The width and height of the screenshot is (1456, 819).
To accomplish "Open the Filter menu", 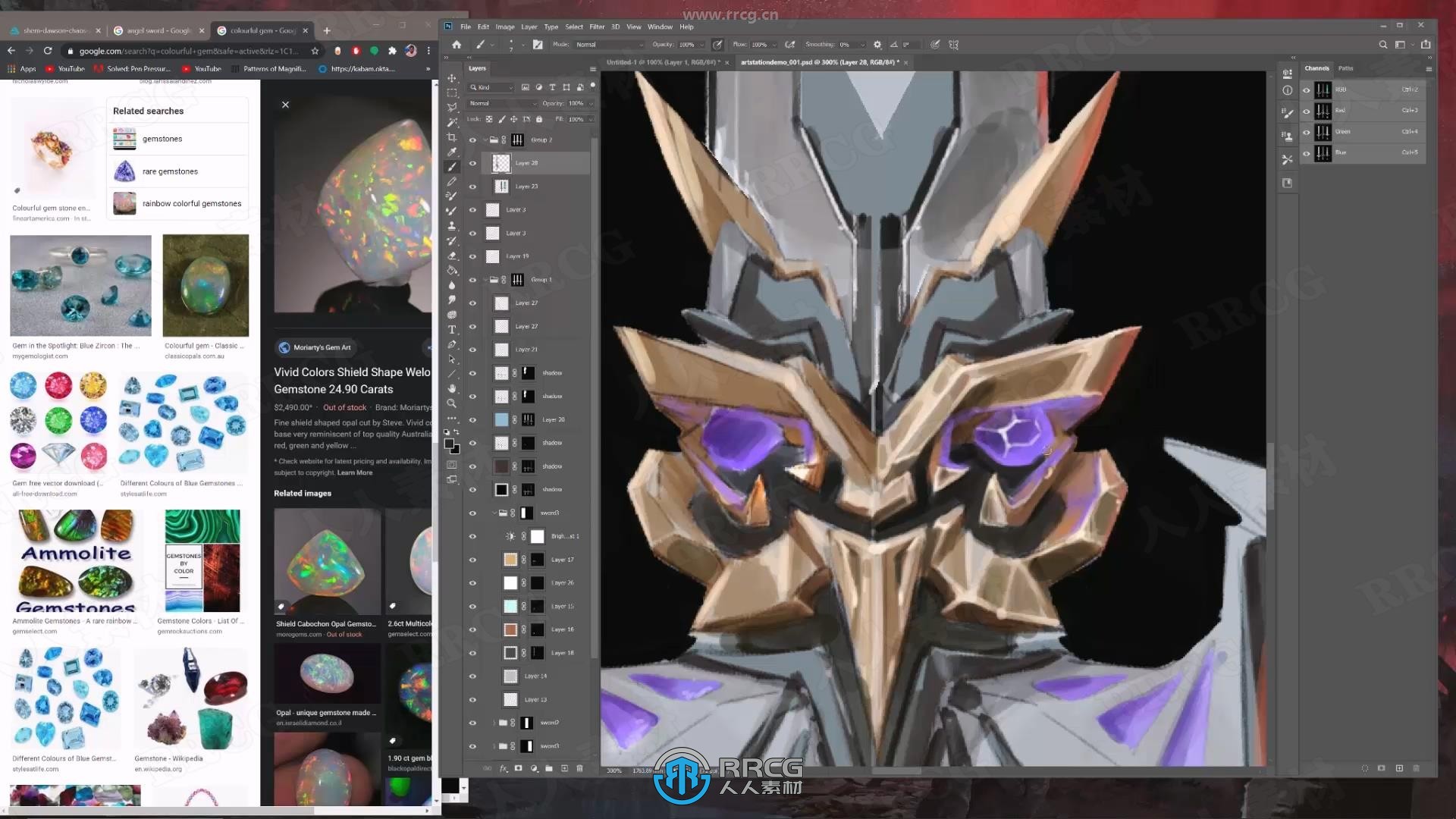I will click(x=597, y=27).
